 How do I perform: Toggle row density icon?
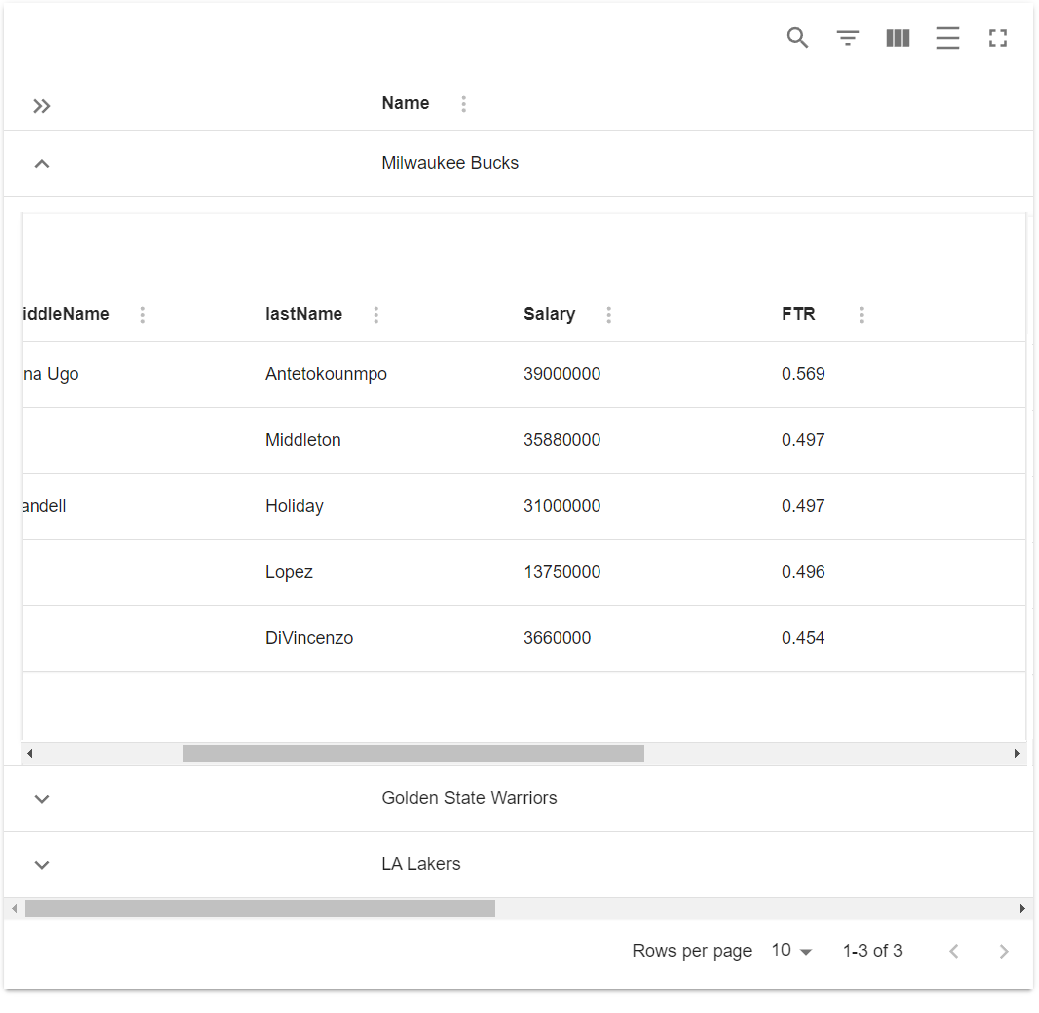coord(948,38)
